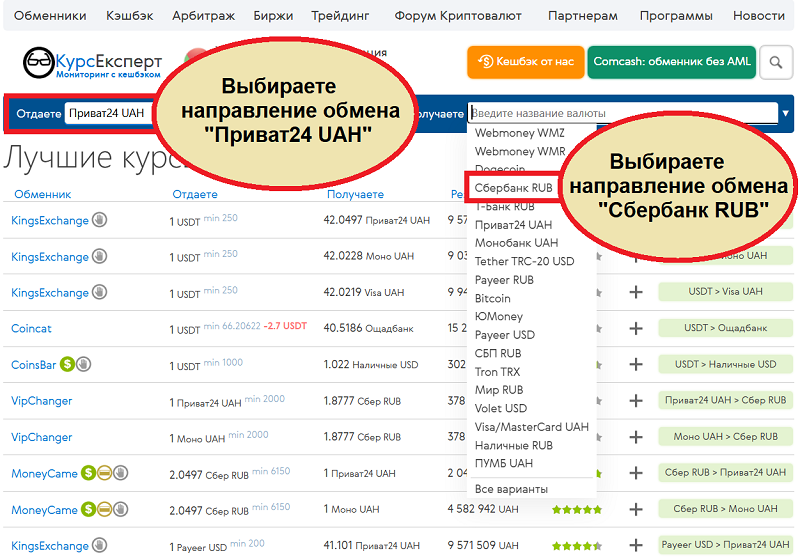Click hand badge beside KingsExchange Payeer USD row
This screenshot has width=800, height=560.
coord(99,545)
